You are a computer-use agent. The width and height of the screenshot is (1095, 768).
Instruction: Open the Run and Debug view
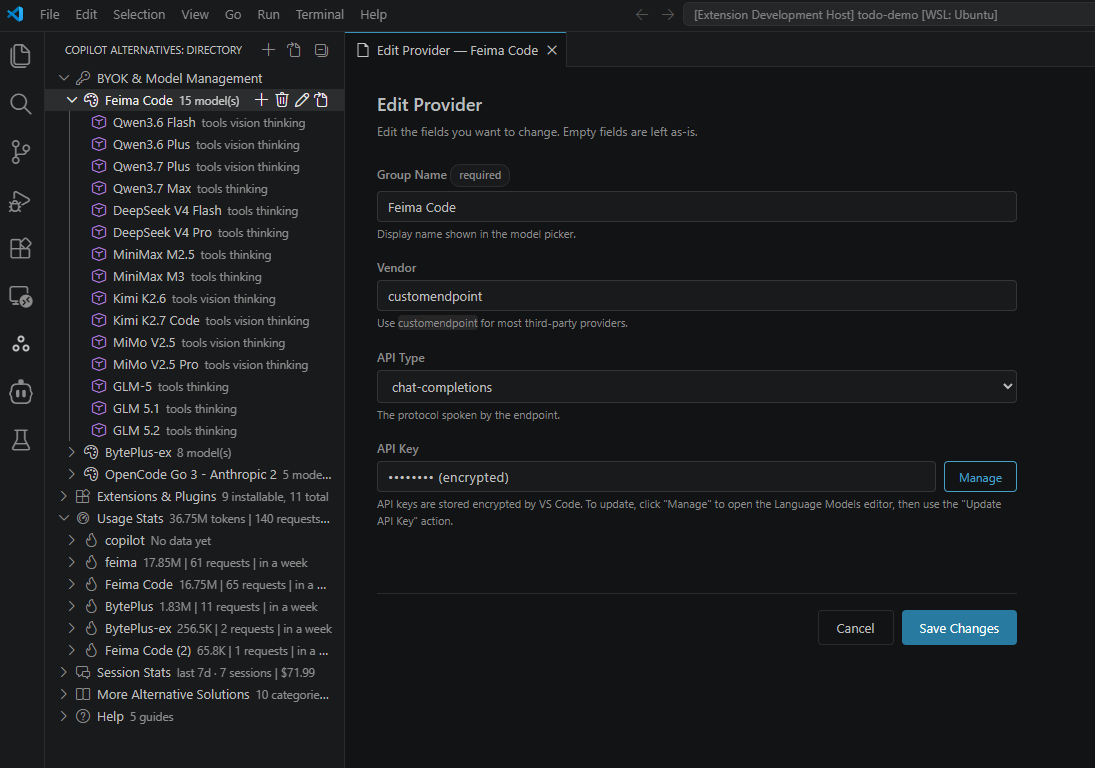click(21, 200)
